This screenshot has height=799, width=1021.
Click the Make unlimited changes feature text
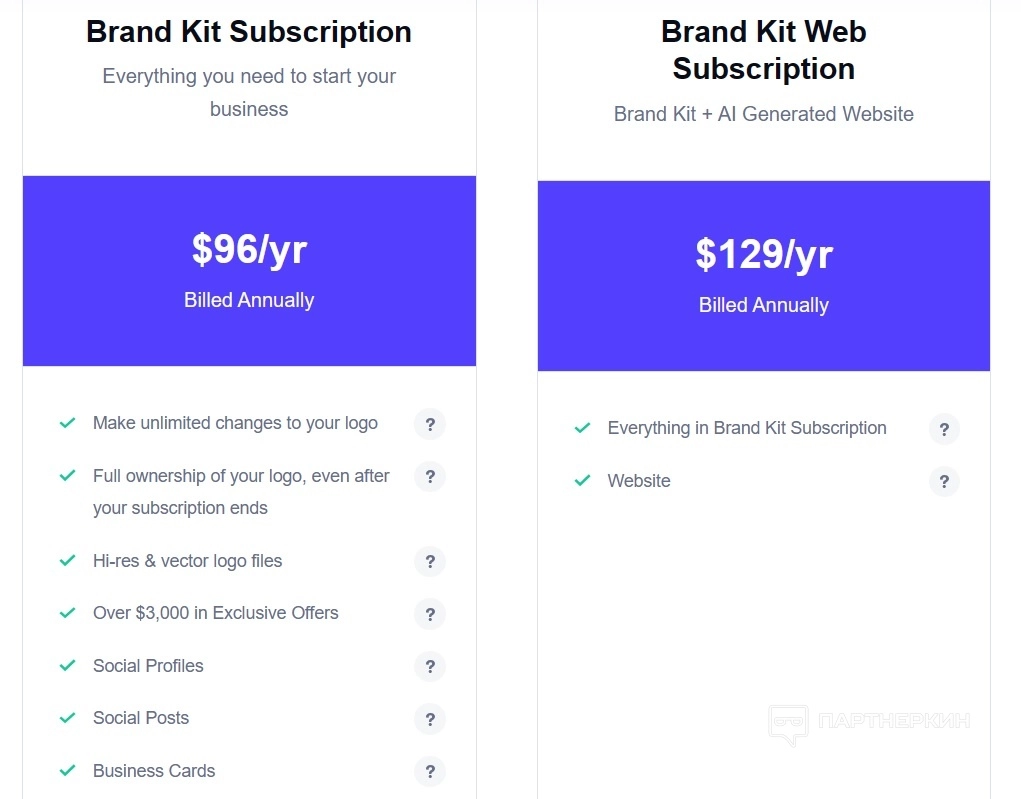click(x=235, y=423)
